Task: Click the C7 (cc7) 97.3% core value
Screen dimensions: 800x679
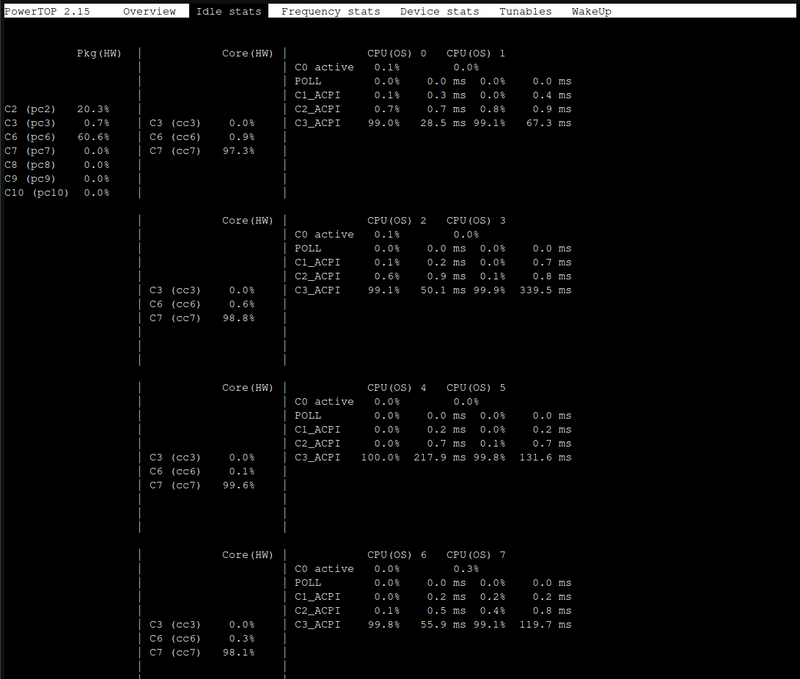Action: pyautogui.click(x=238, y=150)
